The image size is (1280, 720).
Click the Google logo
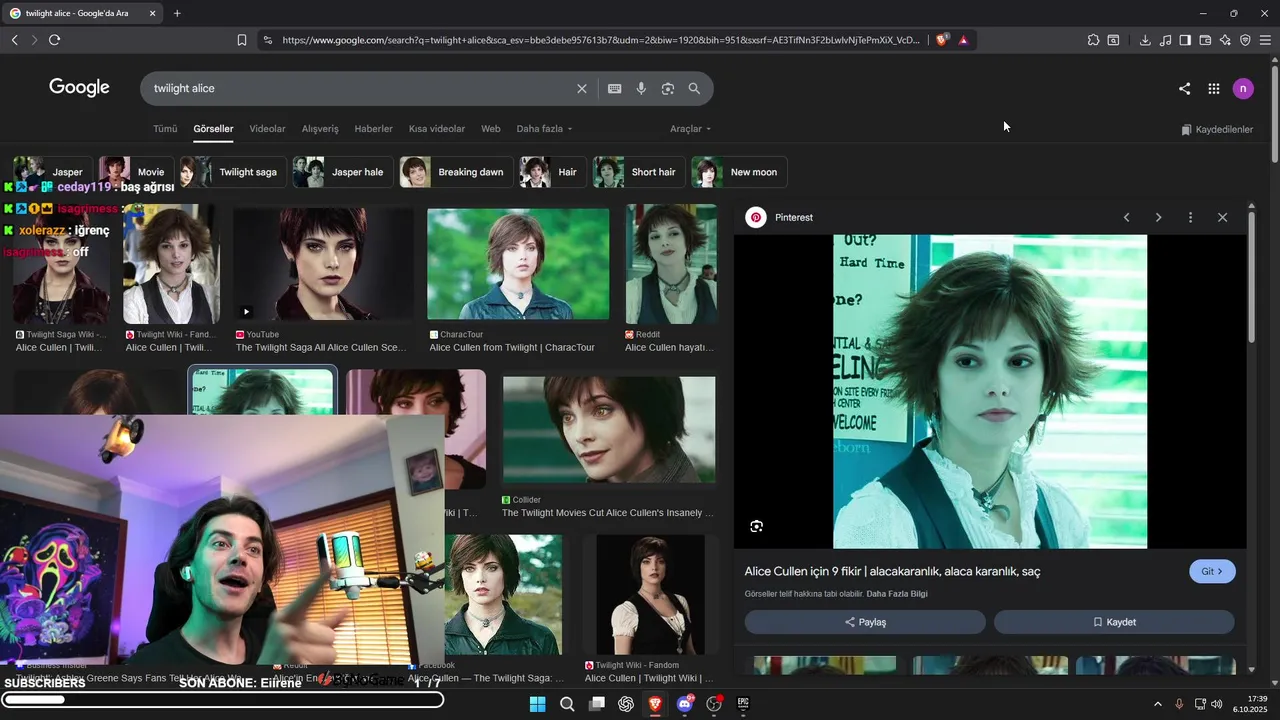(79, 88)
